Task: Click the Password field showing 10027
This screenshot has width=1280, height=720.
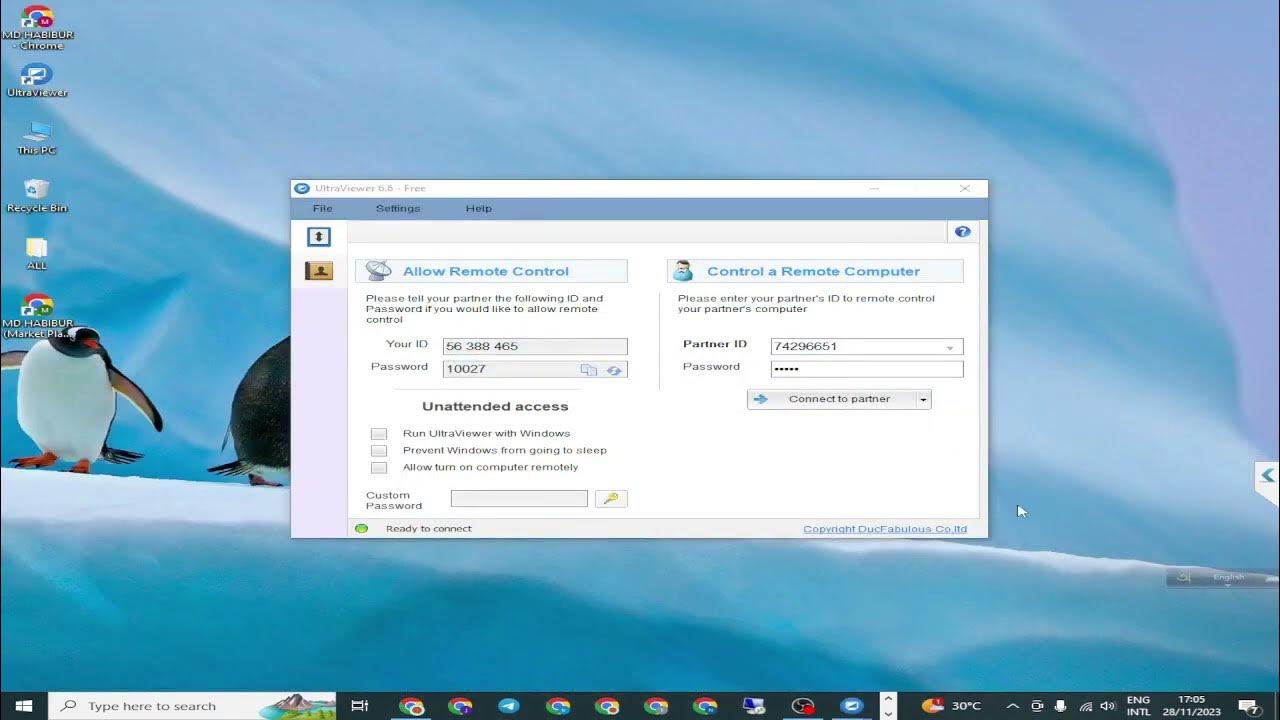Action: [535, 369]
